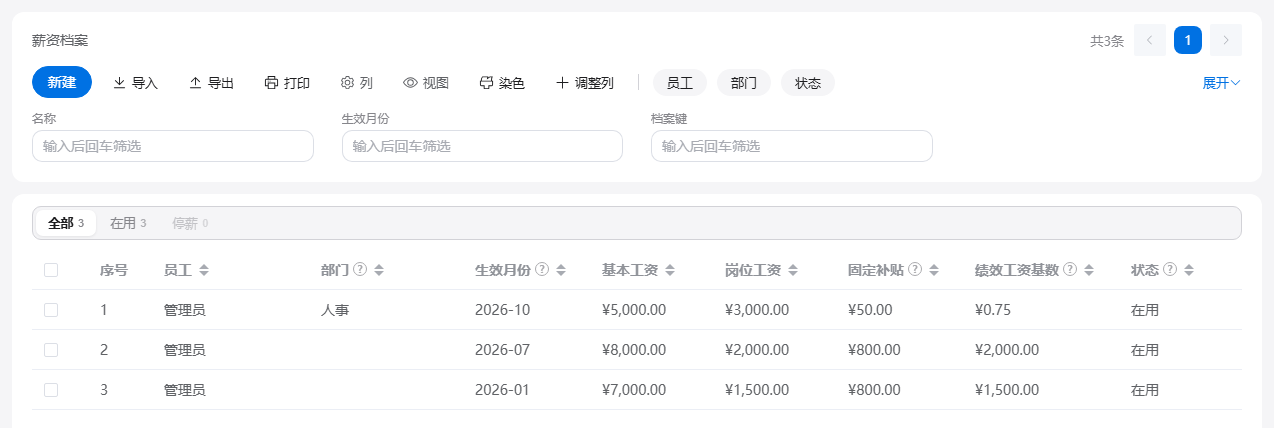Sort by 员工 column arrows
Screen dimensions: 1274x428
204,270
